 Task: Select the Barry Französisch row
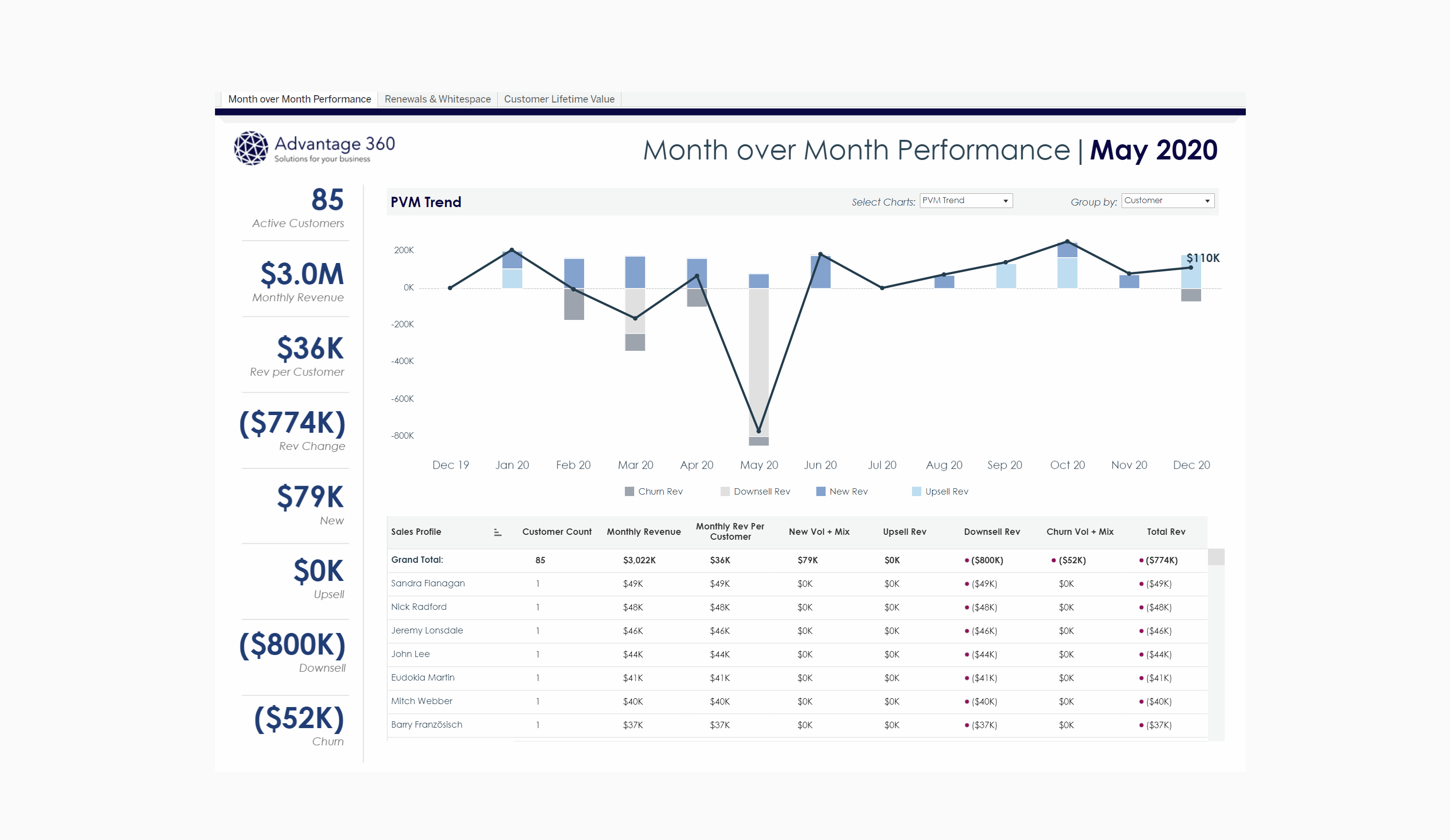pos(797,725)
